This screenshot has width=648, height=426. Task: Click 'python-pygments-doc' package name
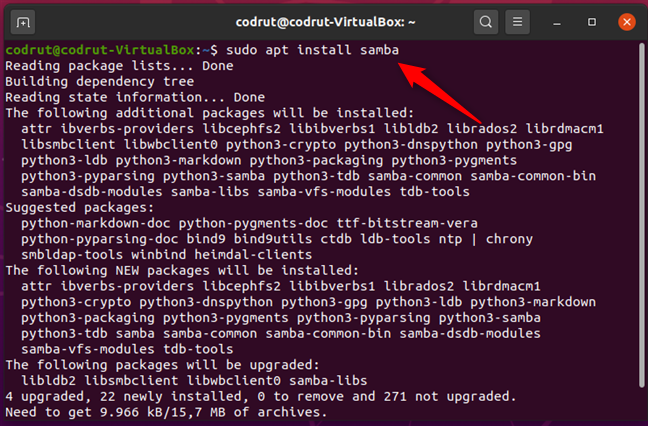click(x=253, y=223)
